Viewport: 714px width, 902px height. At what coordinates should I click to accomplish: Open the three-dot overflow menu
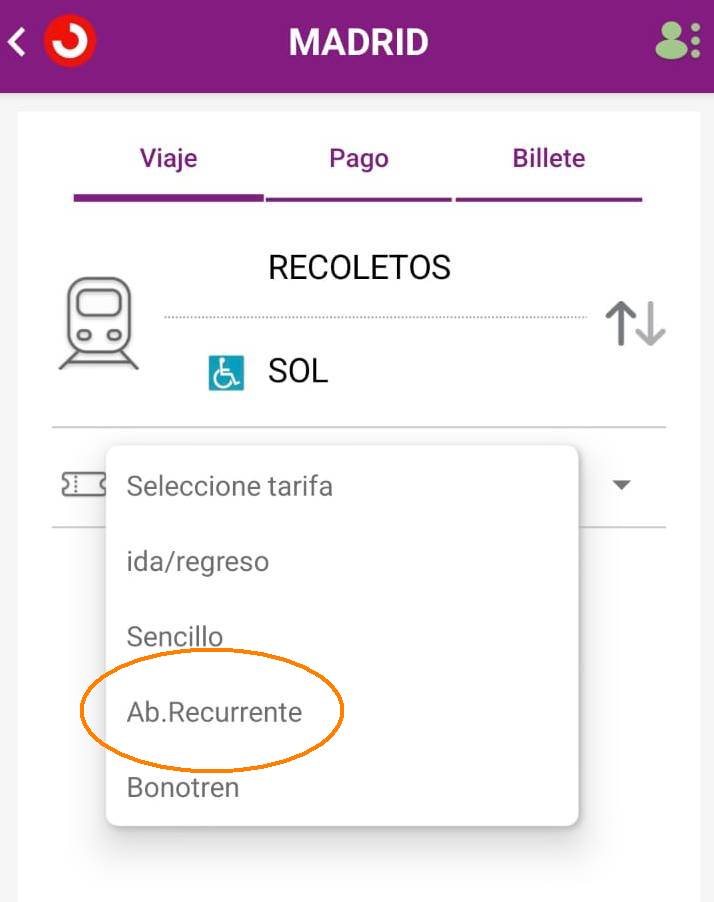pyautogui.click(x=696, y=41)
